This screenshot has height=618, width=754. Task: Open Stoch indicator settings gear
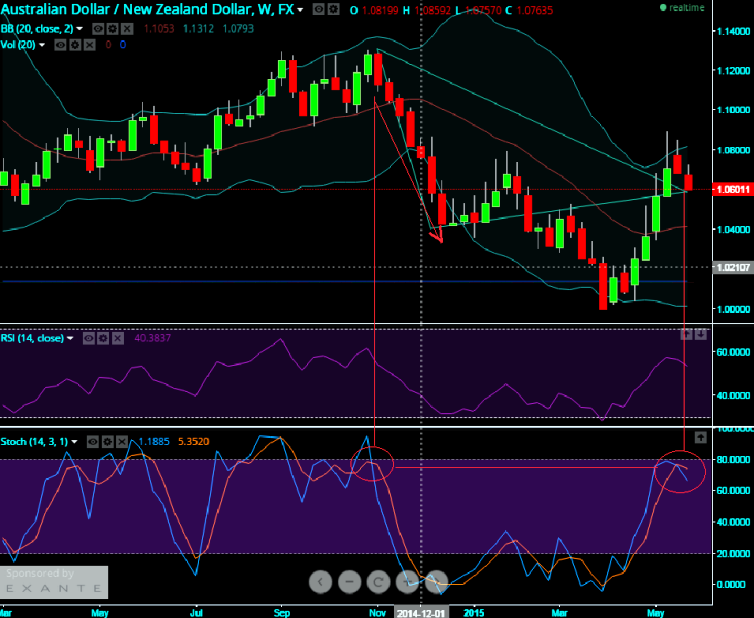point(108,441)
